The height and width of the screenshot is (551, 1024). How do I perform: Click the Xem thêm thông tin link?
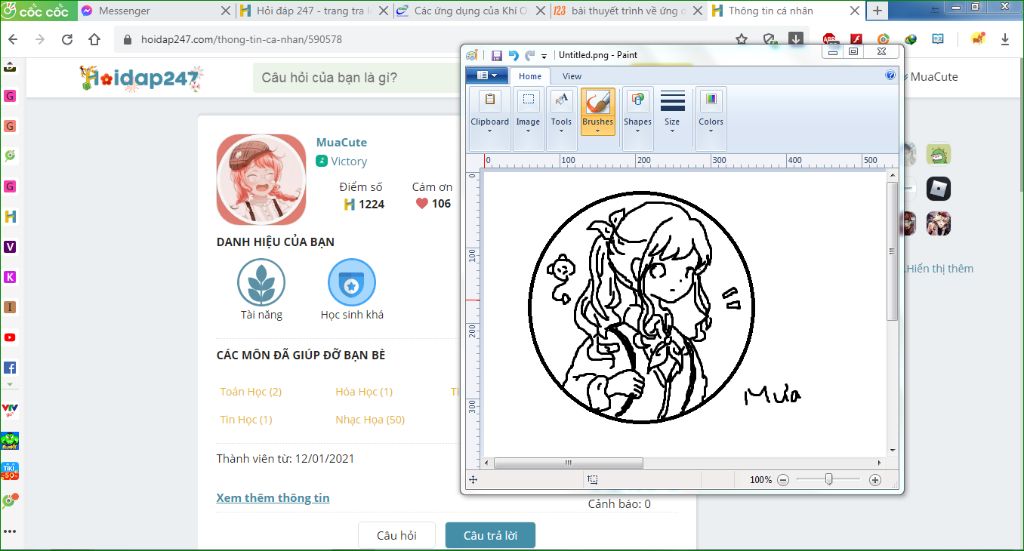point(273,497)
